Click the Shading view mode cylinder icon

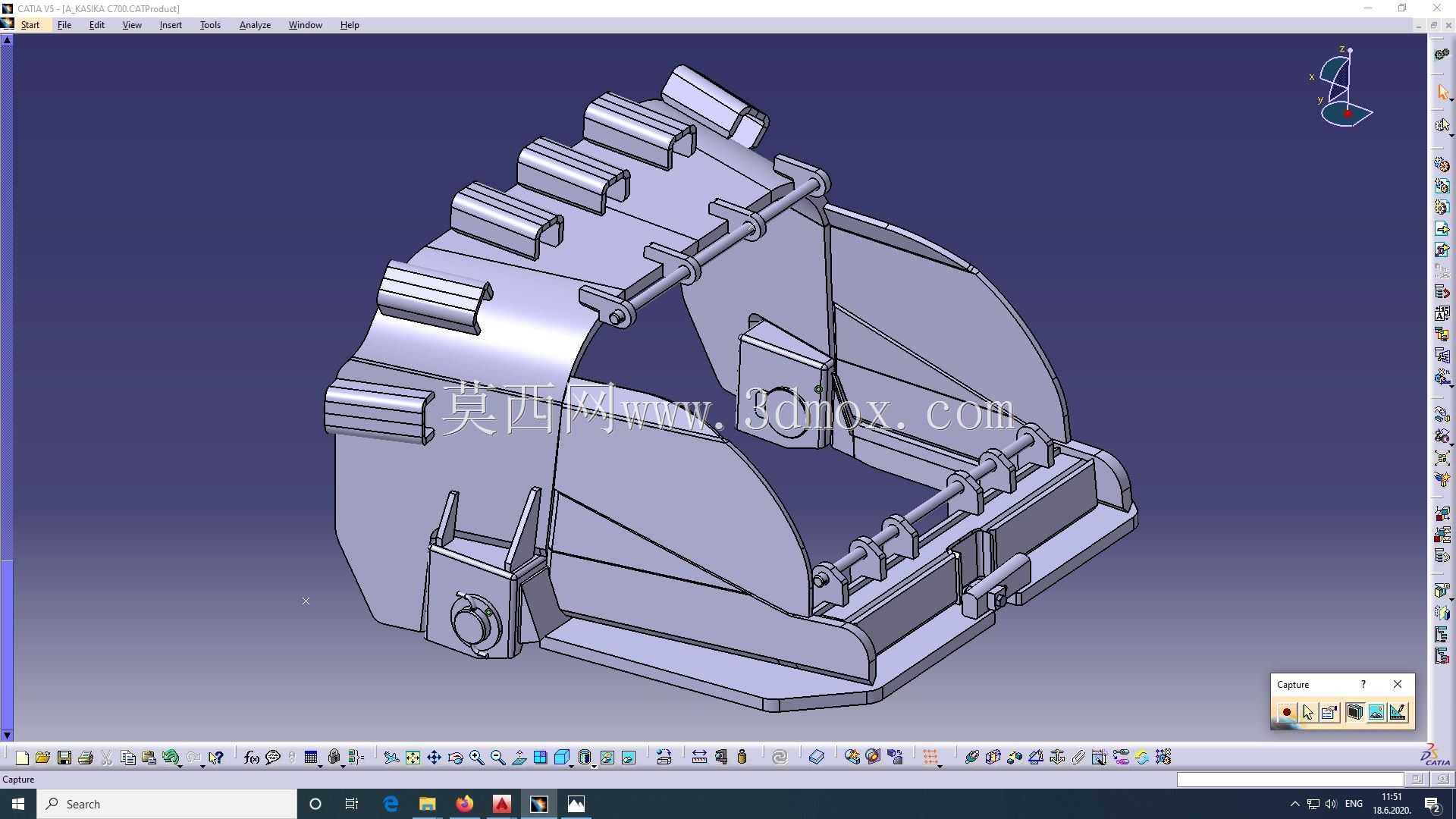point(584,757)
